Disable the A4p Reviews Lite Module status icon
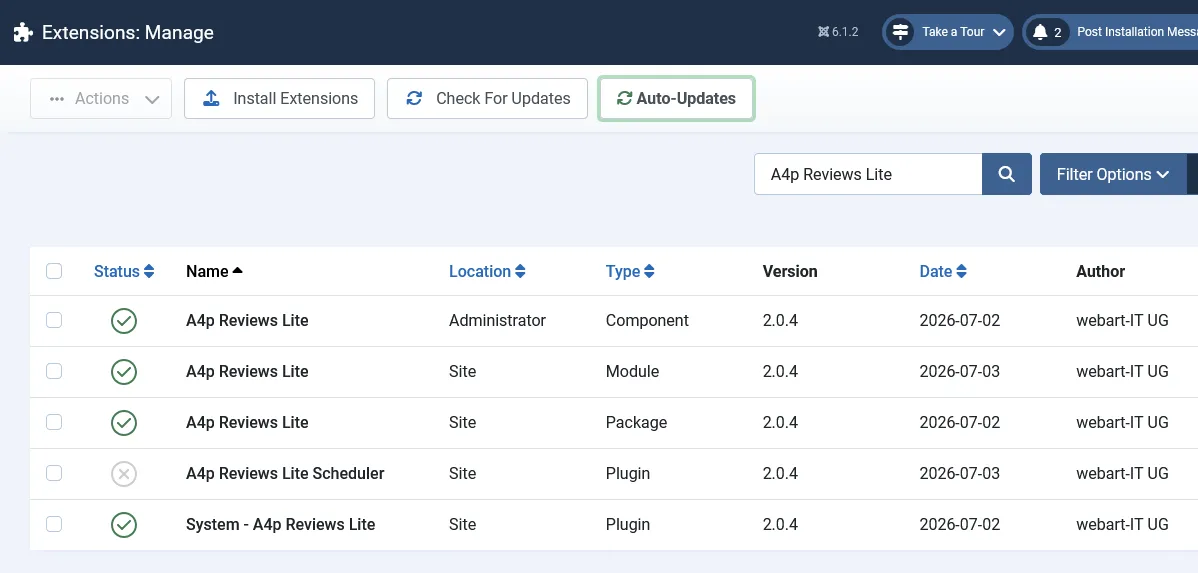1198x573 pixels. point(124,372)
